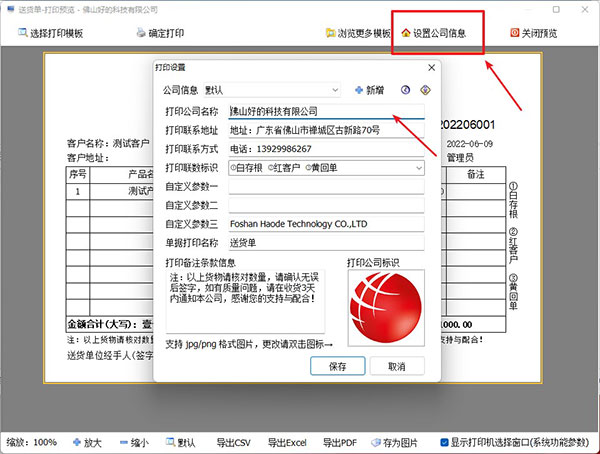
Task: Click 导出Excel in bottom bar
Action: tap(285, 441)
